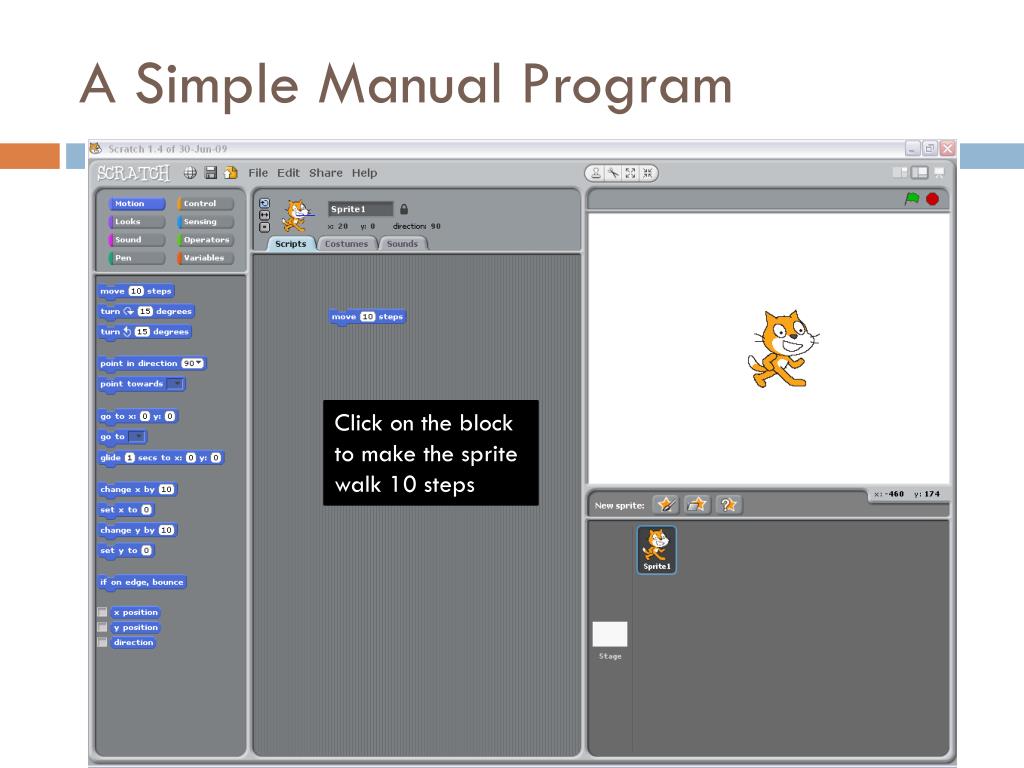
Task: Select the grow sprite tool
Action: pyautogui.click(x=630, y=173)
